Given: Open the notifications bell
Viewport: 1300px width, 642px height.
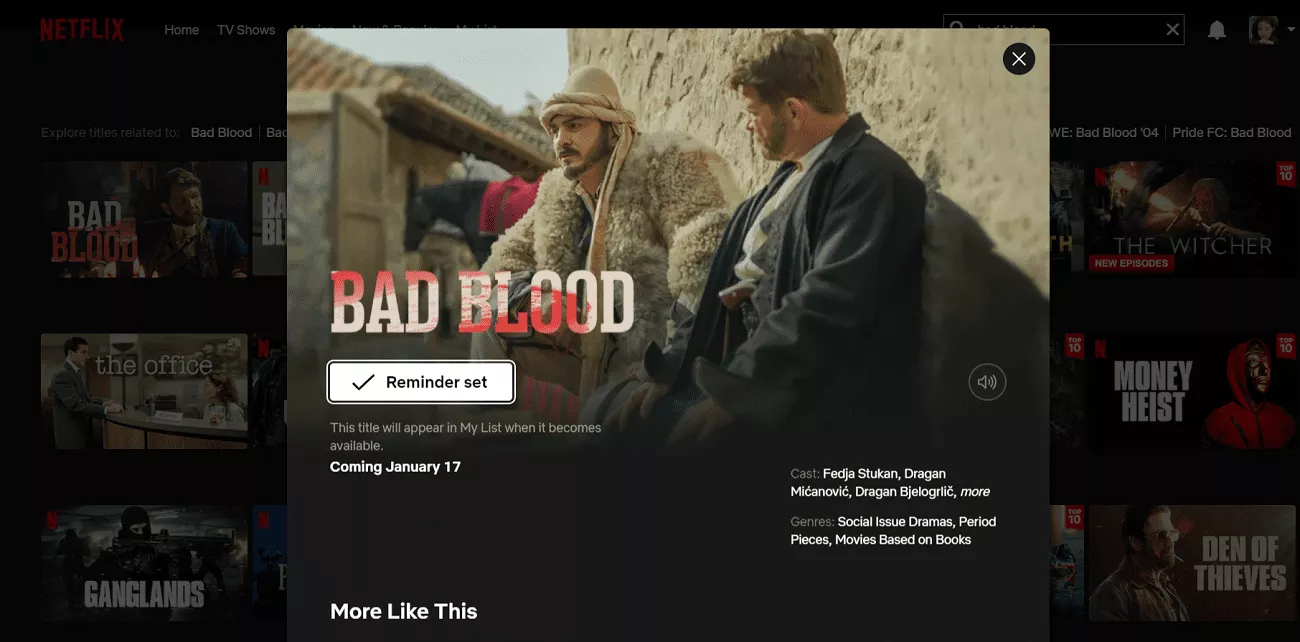Looking at the screenshot, I should 1217,30.
